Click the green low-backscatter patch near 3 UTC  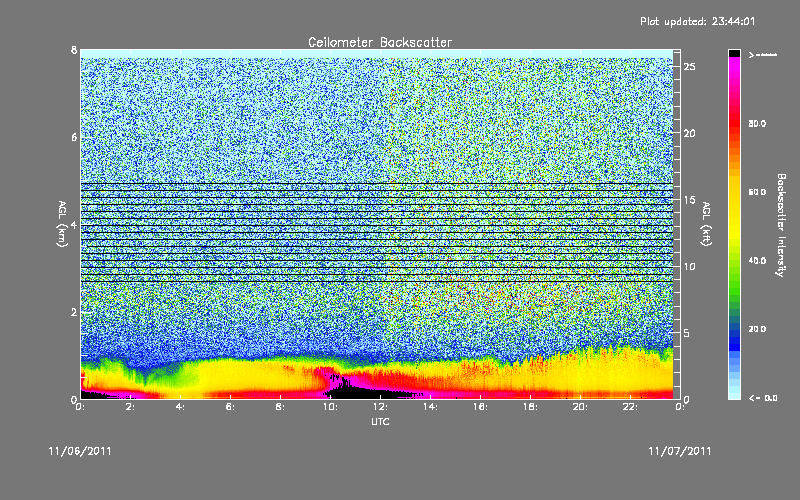(x=168, y=374)
